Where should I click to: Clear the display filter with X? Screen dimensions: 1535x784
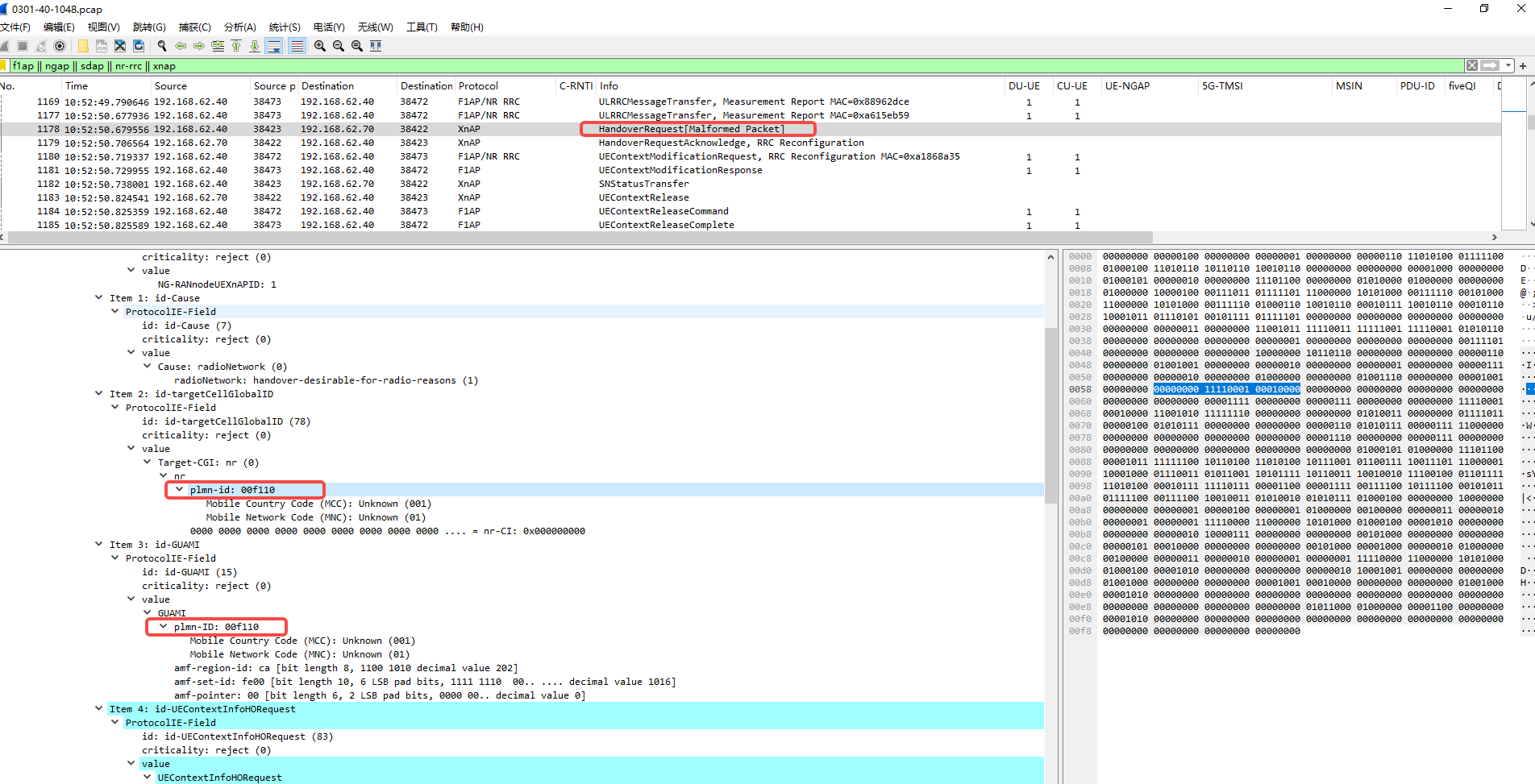(x=1472, y=66)
